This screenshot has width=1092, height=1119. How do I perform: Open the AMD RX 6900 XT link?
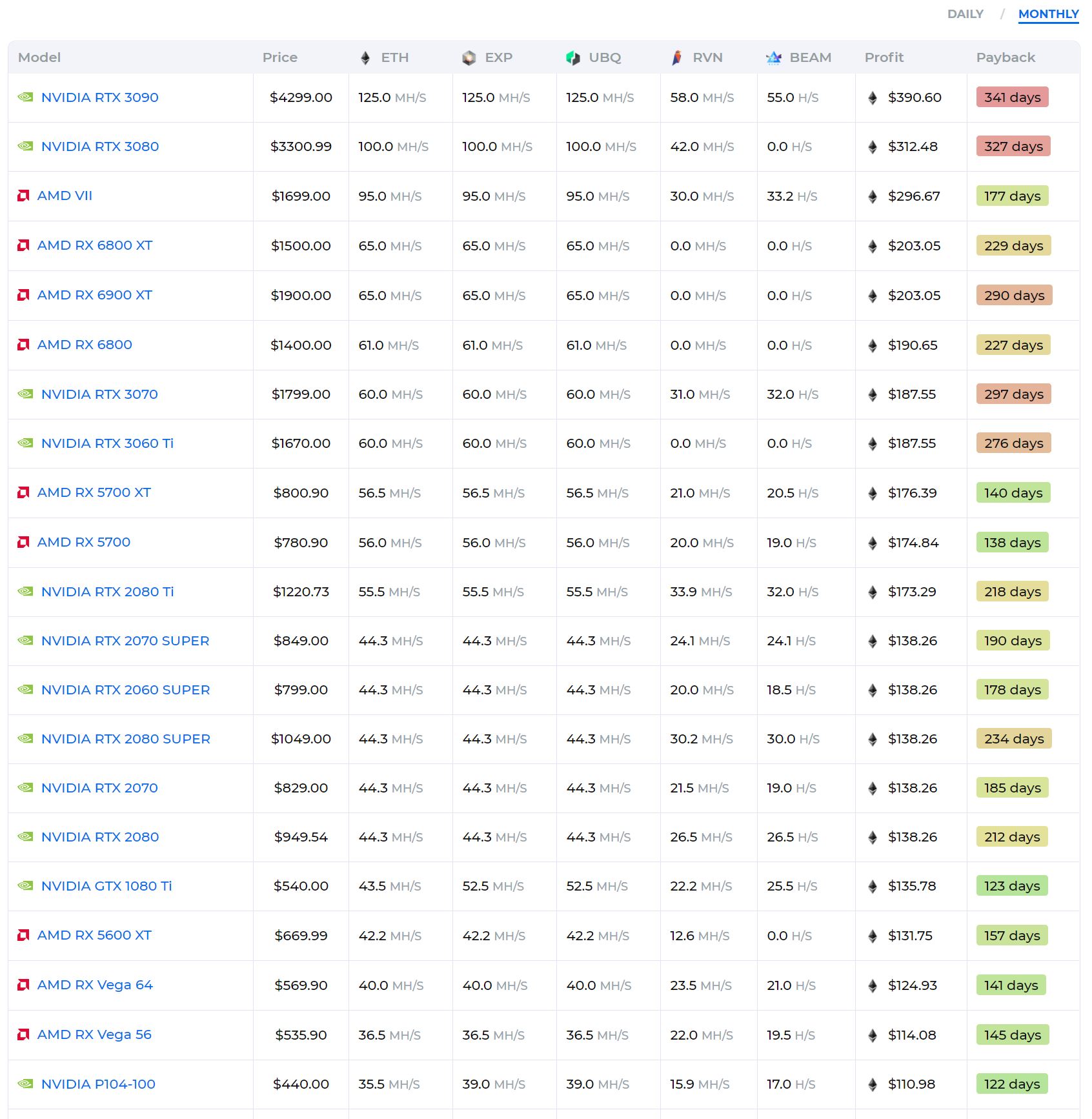[x=95, y=295]
